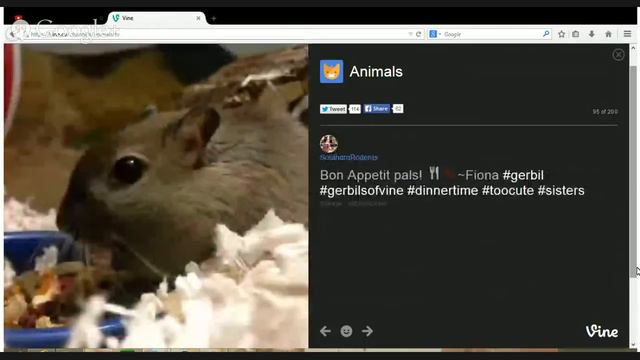Click the post position counter text

[605, 112]
